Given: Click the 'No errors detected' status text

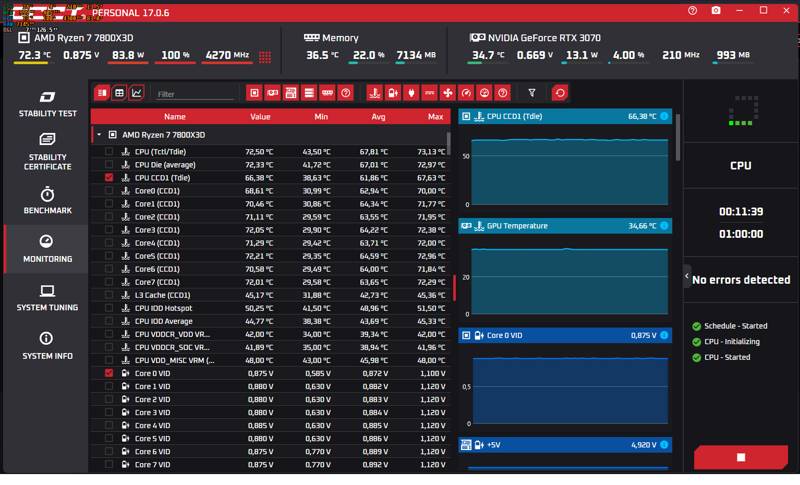Looking at the screenshot, I should click(x=741, y=279).
